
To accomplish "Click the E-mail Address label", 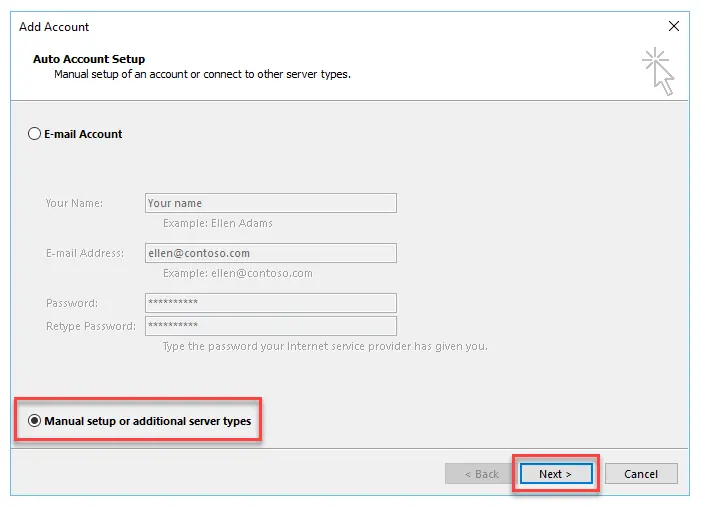I will tap(85, 253).
